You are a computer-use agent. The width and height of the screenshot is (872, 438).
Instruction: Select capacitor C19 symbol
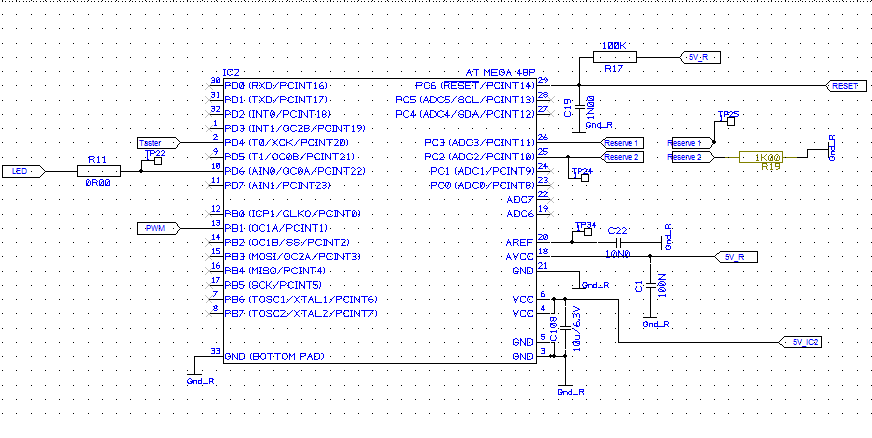tap(579, 106)
